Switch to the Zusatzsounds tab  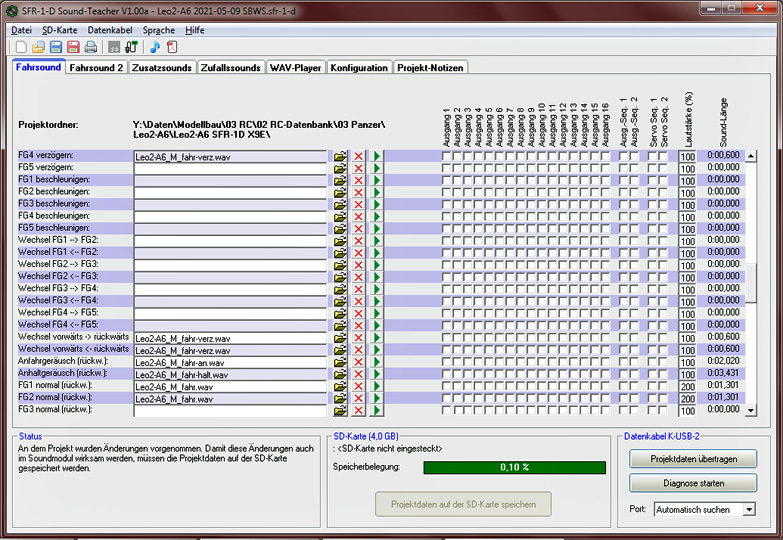coord(162,67)
